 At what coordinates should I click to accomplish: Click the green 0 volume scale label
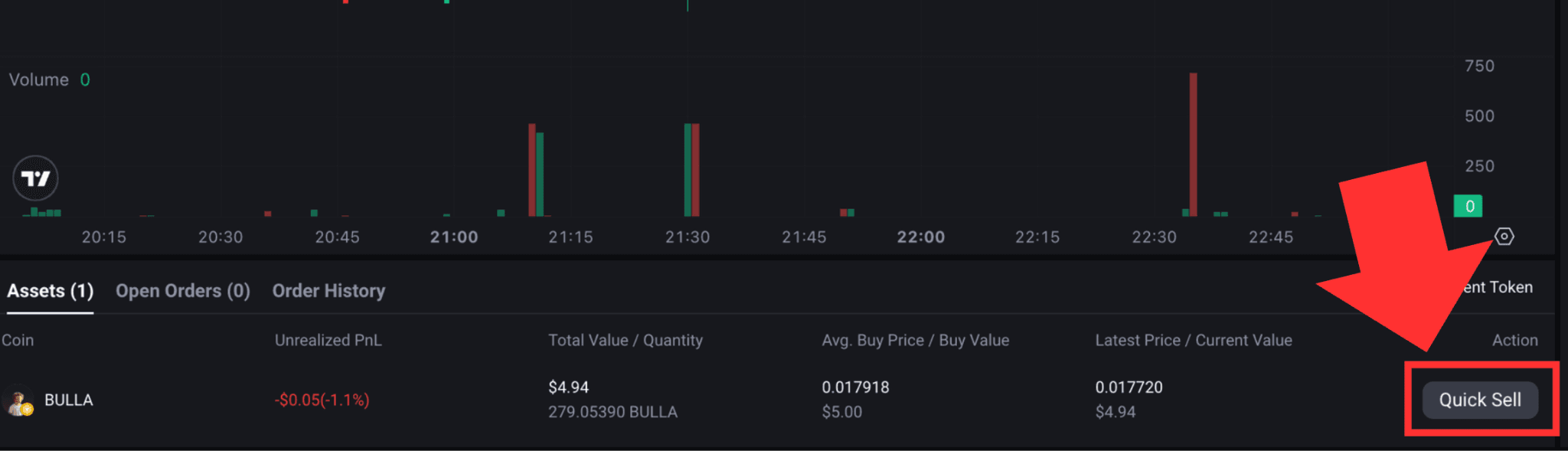coord(1468,206)
